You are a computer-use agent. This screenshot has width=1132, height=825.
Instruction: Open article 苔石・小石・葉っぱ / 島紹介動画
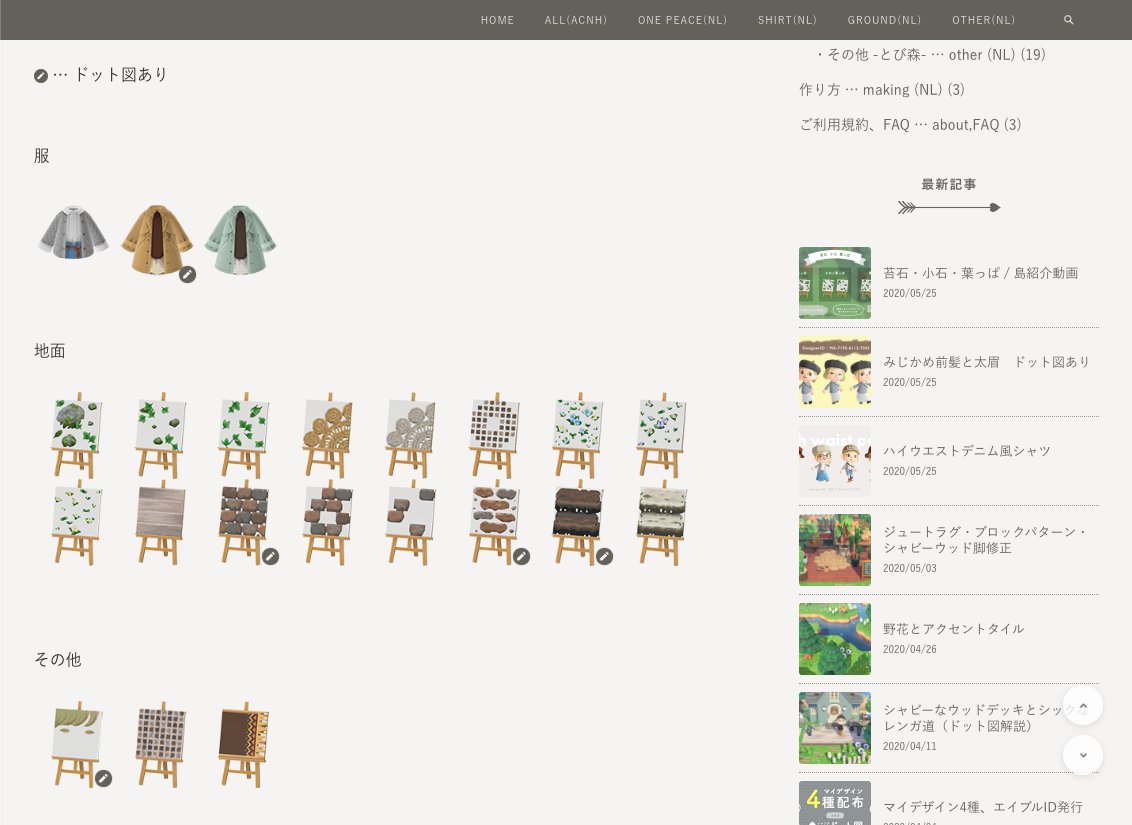980,273
